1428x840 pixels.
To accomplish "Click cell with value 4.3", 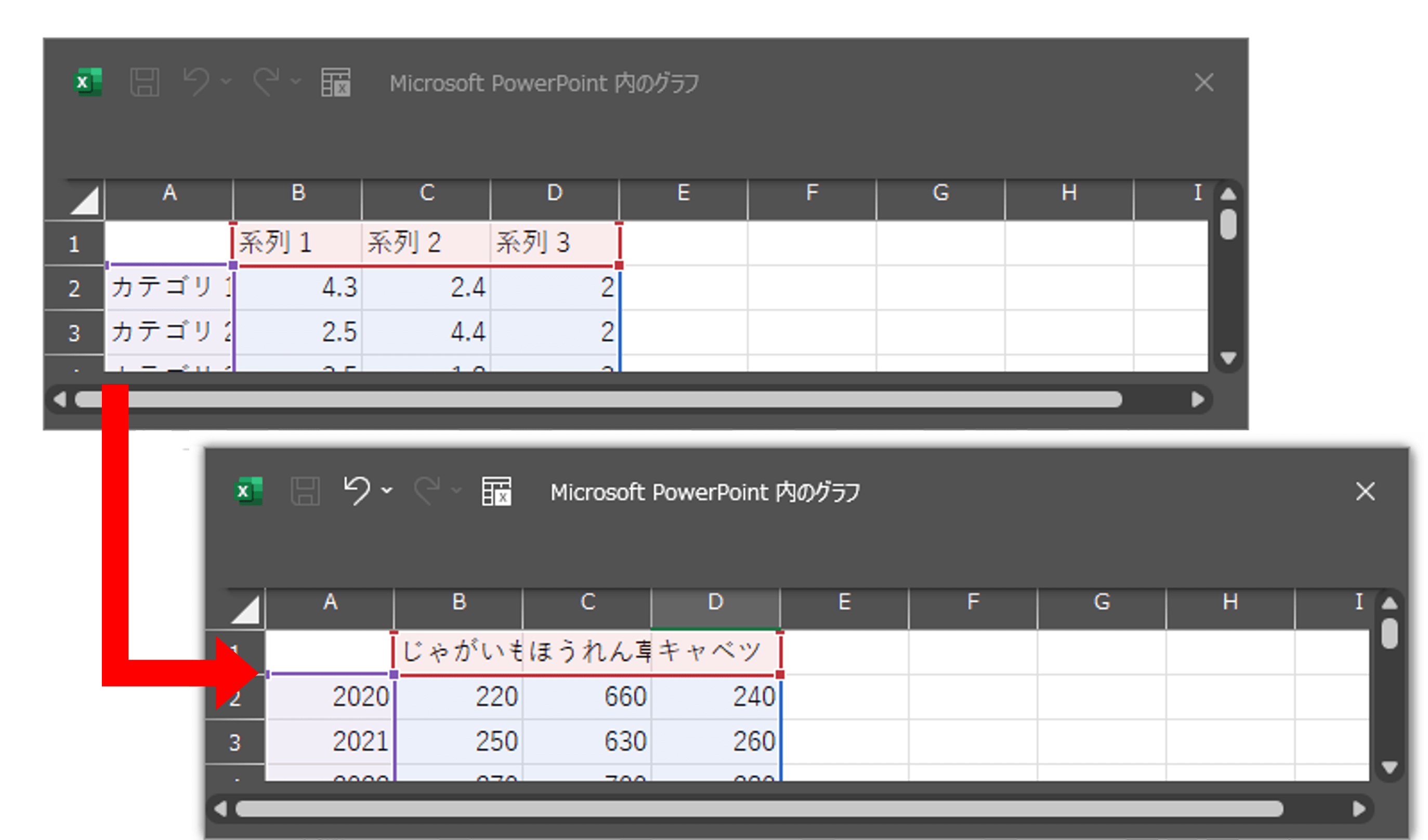I will (297, 288).
